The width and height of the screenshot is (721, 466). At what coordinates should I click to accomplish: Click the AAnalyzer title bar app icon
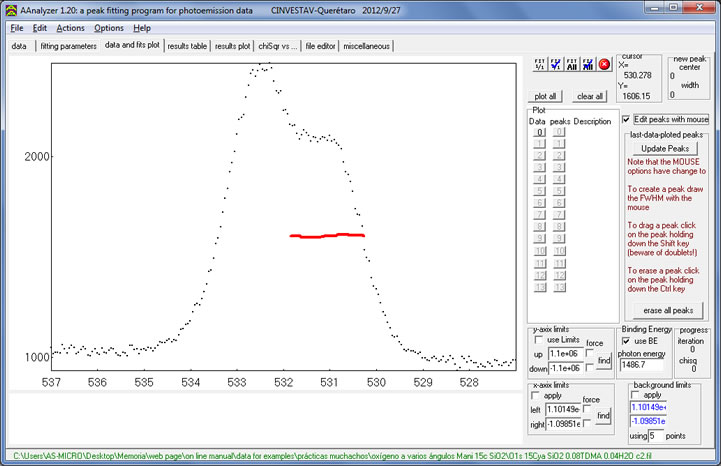(9, 8)
